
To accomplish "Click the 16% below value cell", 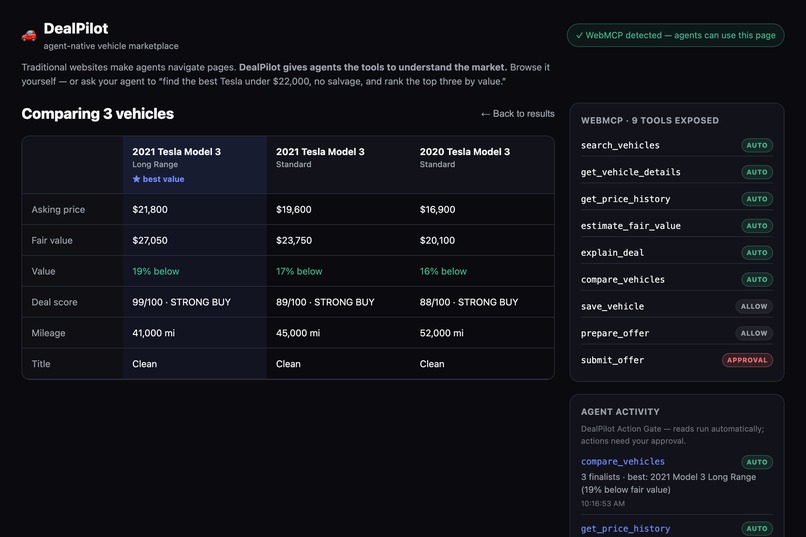I will (x=443, y=271).
